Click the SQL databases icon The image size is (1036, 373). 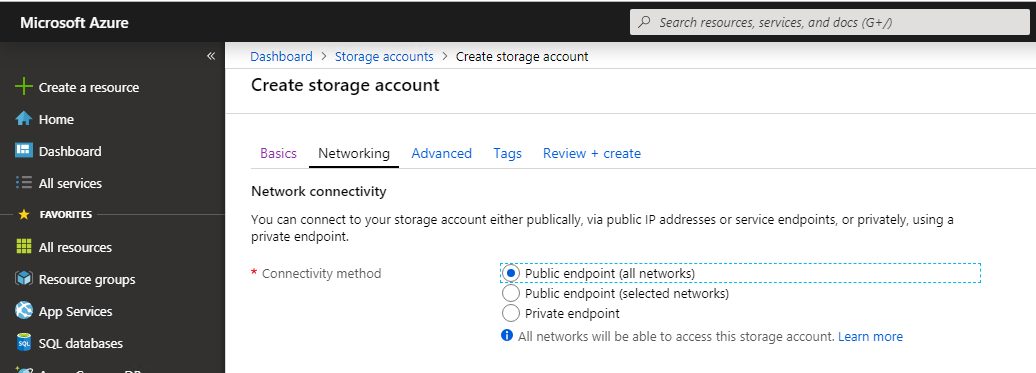click(x=23, y=343)
